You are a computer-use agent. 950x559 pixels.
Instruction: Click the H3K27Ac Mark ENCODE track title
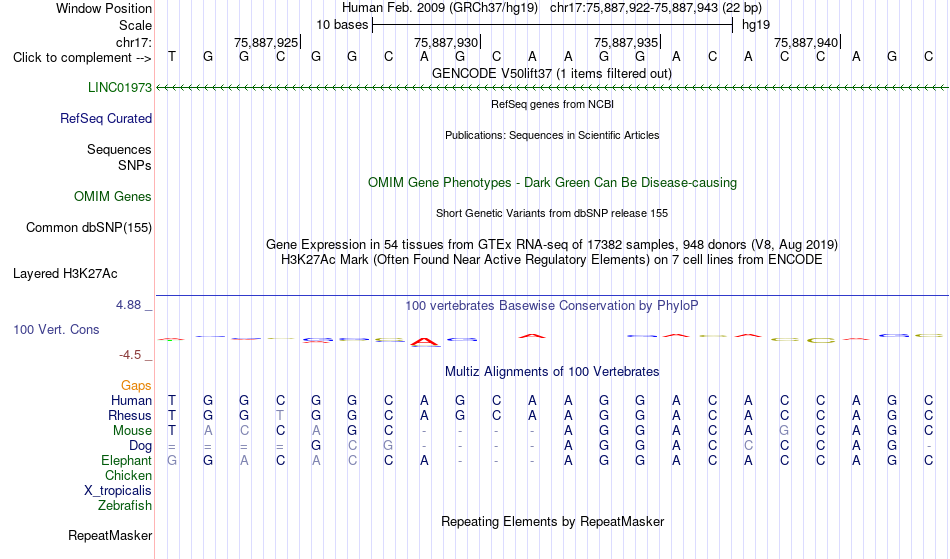click(552, 259)
